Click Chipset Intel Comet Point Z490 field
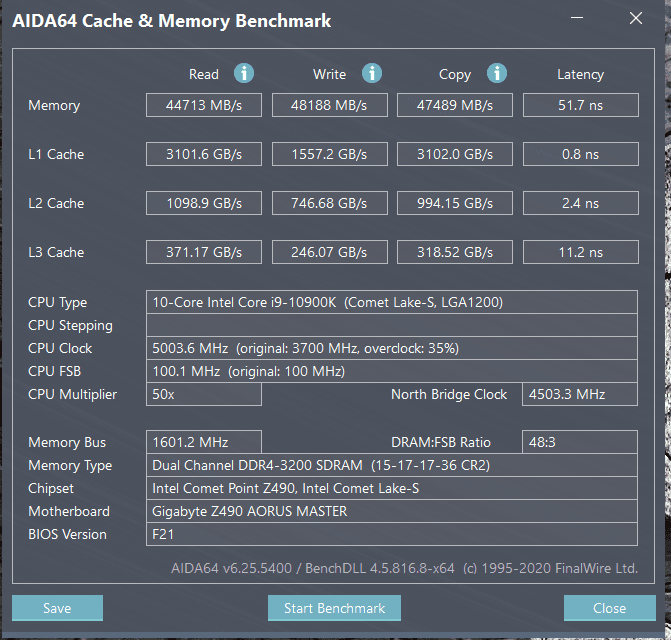The width and height of the screenshot is (671, 640). click(x=392, y=488)
